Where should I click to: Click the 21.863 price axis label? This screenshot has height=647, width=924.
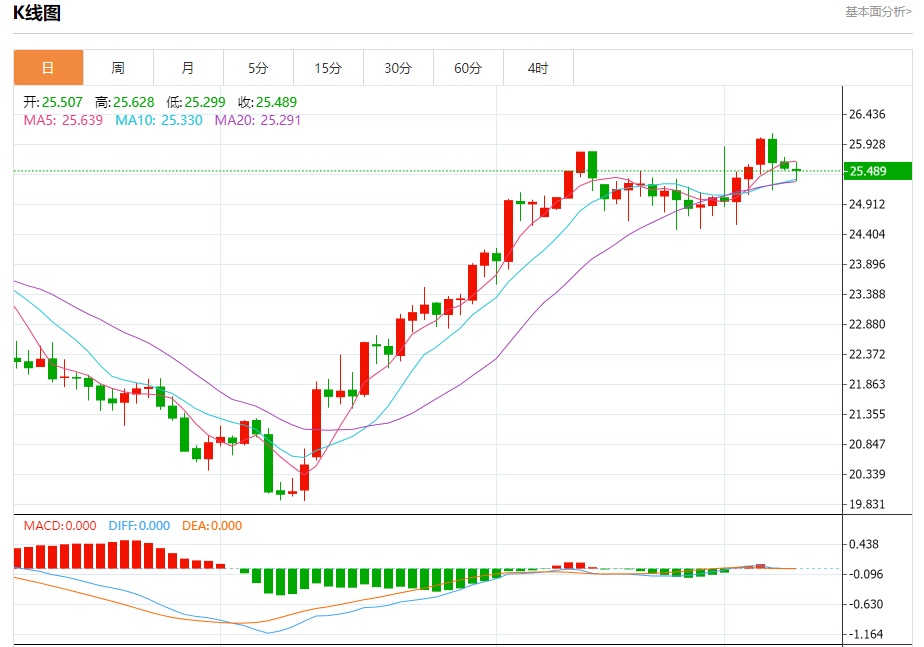tap(867, 384)
